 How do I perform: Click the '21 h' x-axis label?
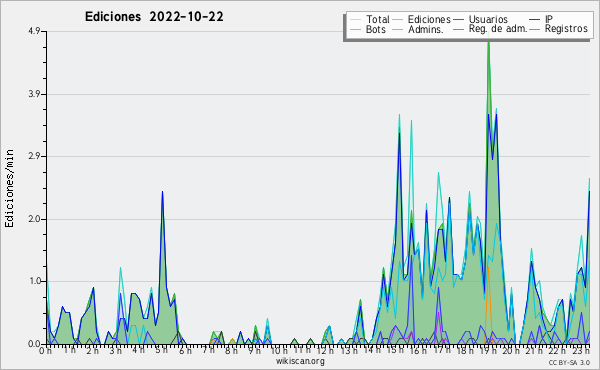click(x=535, y=350)
